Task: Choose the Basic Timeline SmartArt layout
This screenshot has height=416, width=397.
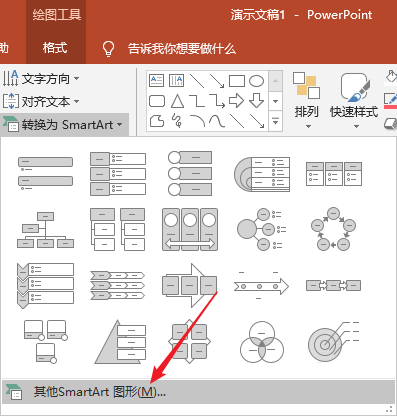Action: tap(262, 285)
